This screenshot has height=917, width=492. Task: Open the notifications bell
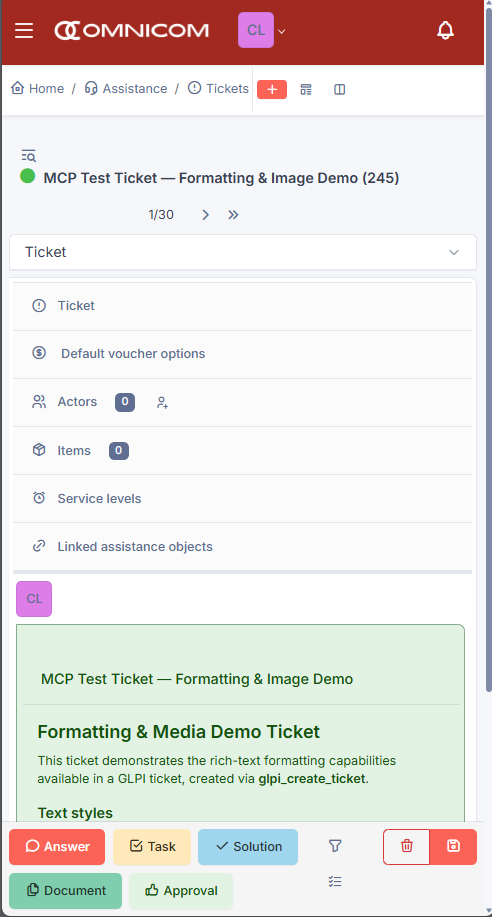[445, 30]
